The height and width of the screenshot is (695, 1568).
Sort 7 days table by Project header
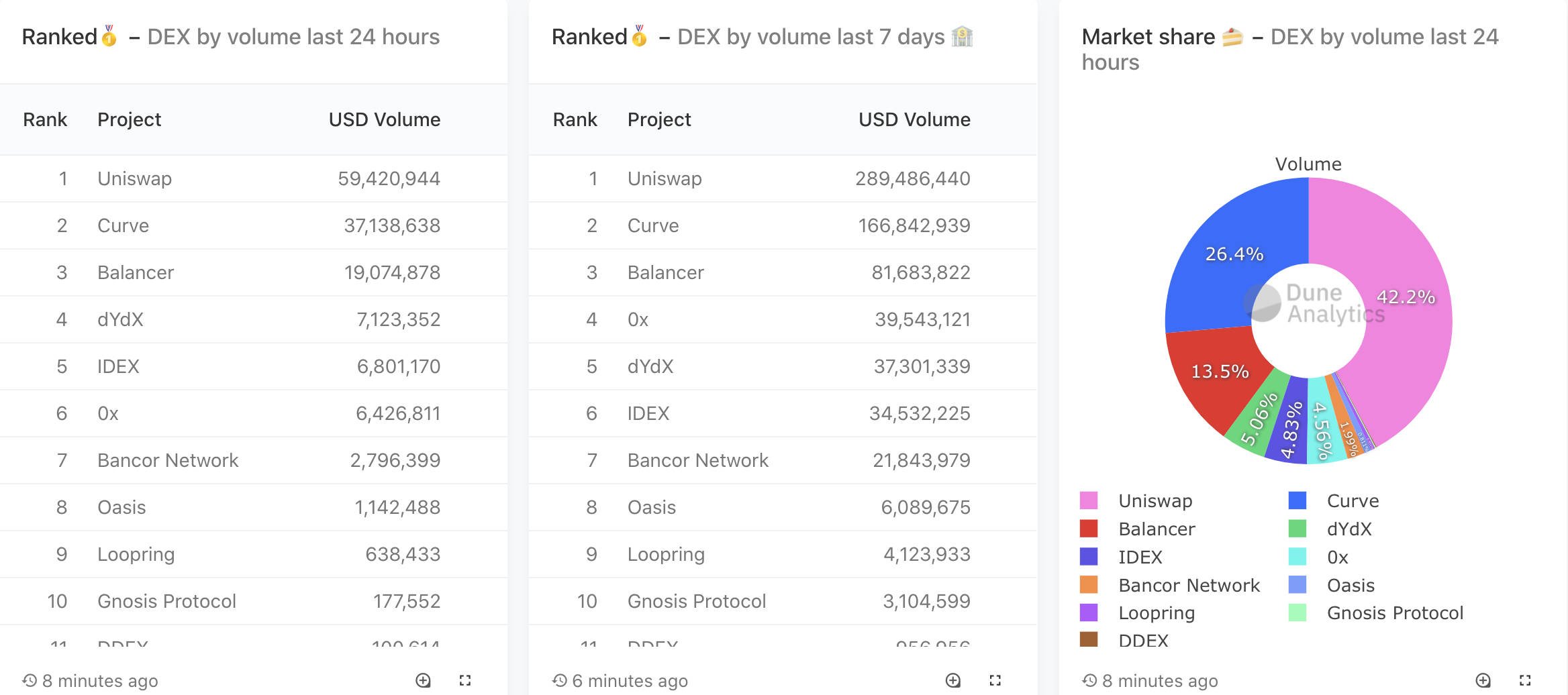[x=659, y=119]
